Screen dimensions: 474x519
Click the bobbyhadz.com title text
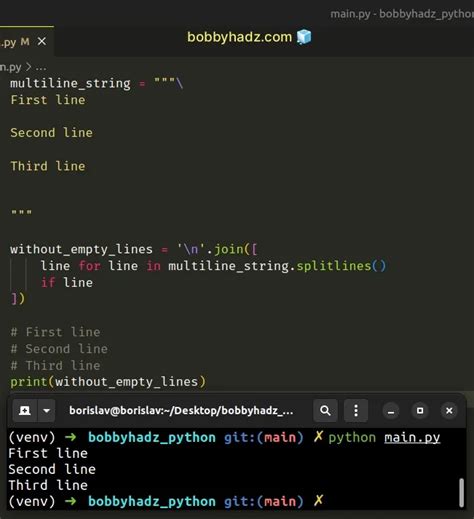pos(239,37)
